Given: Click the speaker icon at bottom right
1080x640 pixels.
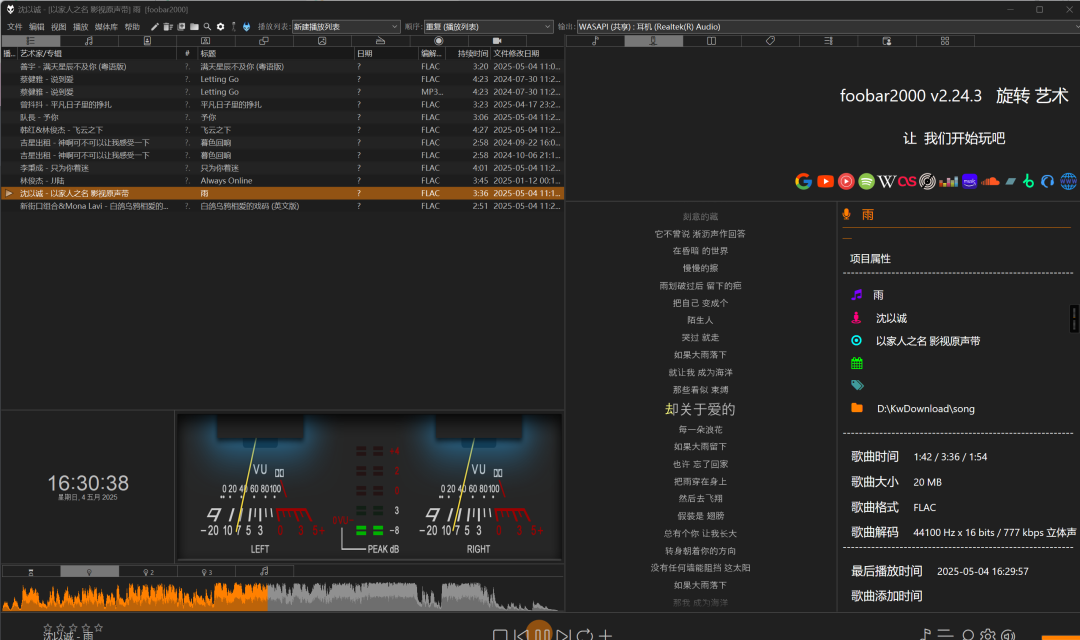Looking at the screenshot, I should click(1007, 634).
